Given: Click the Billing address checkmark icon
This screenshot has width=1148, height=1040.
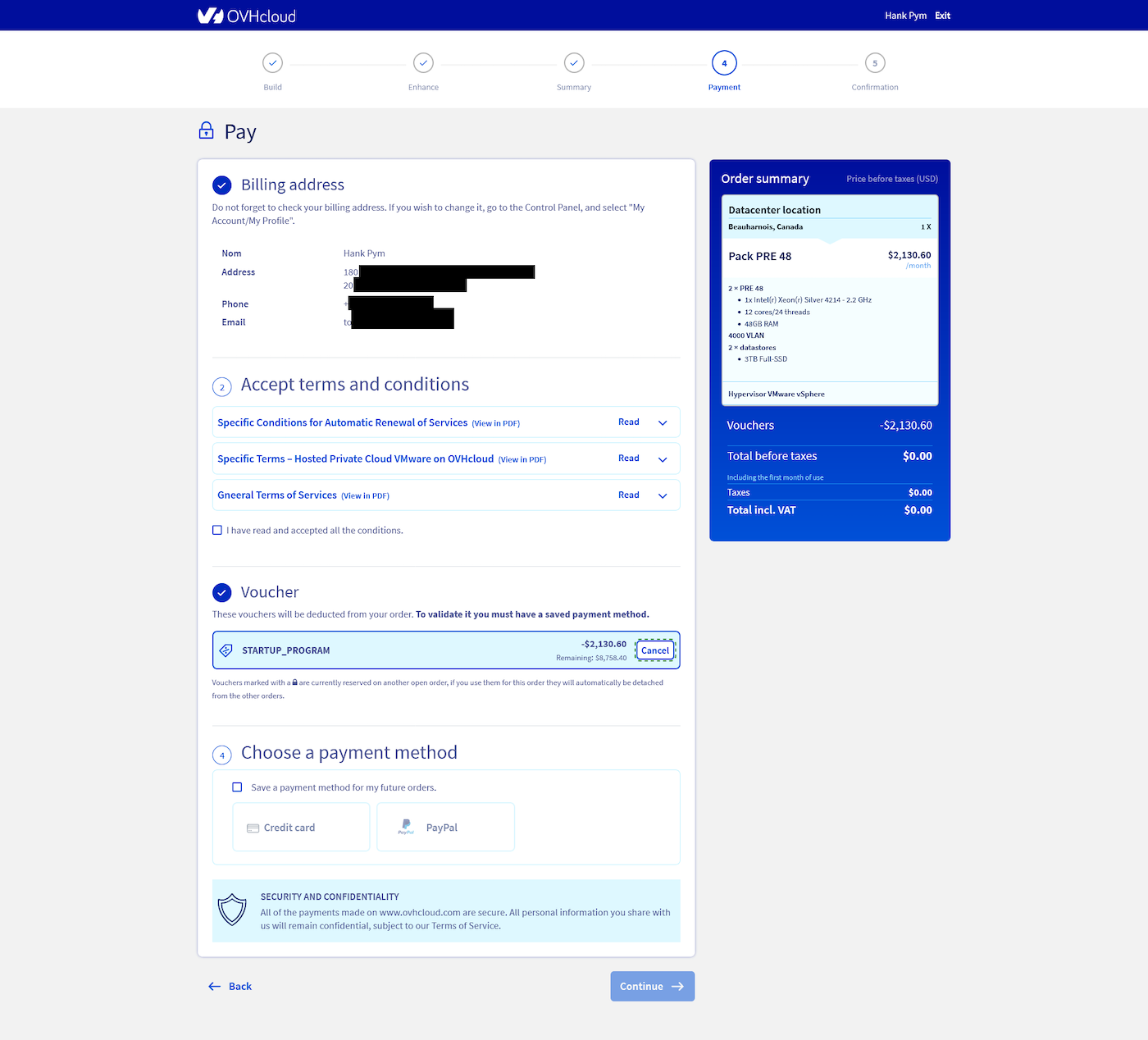Looking at the screenshot, I should coord(221,185).
